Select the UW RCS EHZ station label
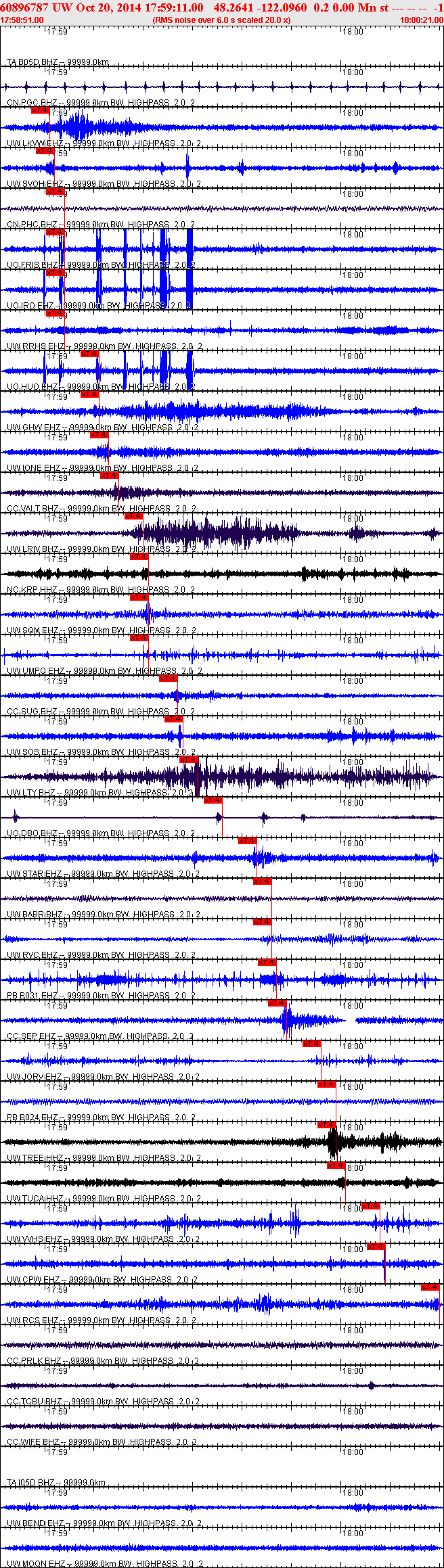The height and width of the screenshot is (1568, 444). pyautogui.click(x=101, y=1320)
